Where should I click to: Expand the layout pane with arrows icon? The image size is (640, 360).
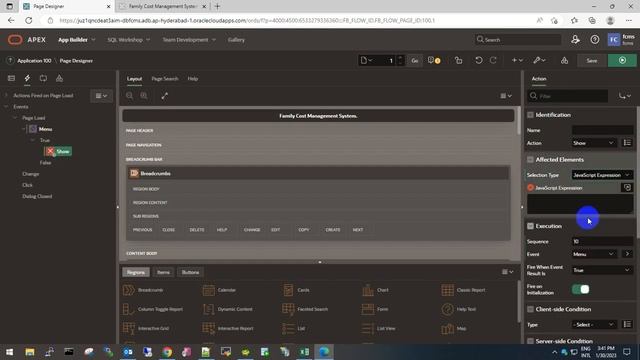click(x=164, y=96)
